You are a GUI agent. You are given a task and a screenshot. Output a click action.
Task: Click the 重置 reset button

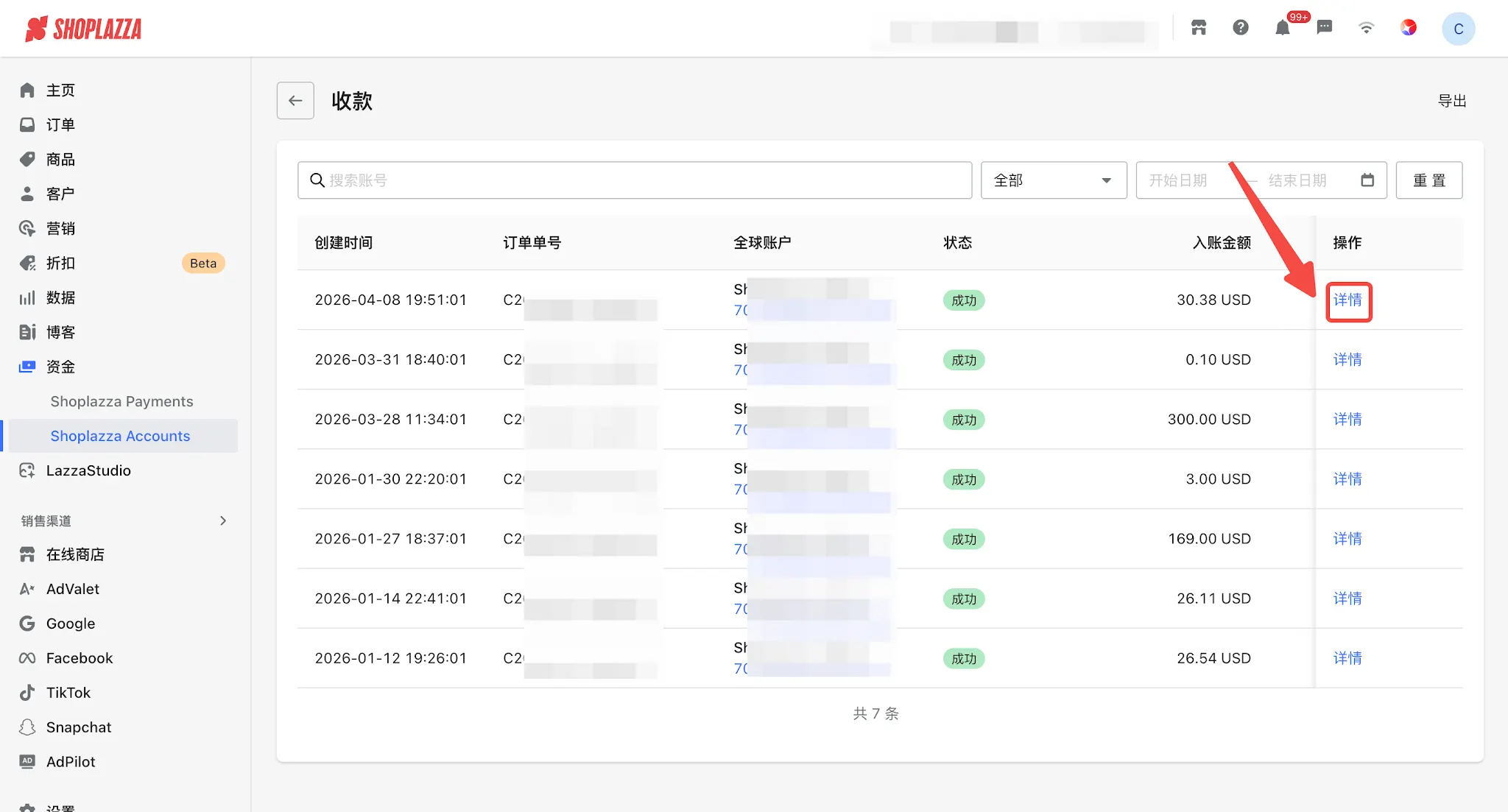(1429, 180)
